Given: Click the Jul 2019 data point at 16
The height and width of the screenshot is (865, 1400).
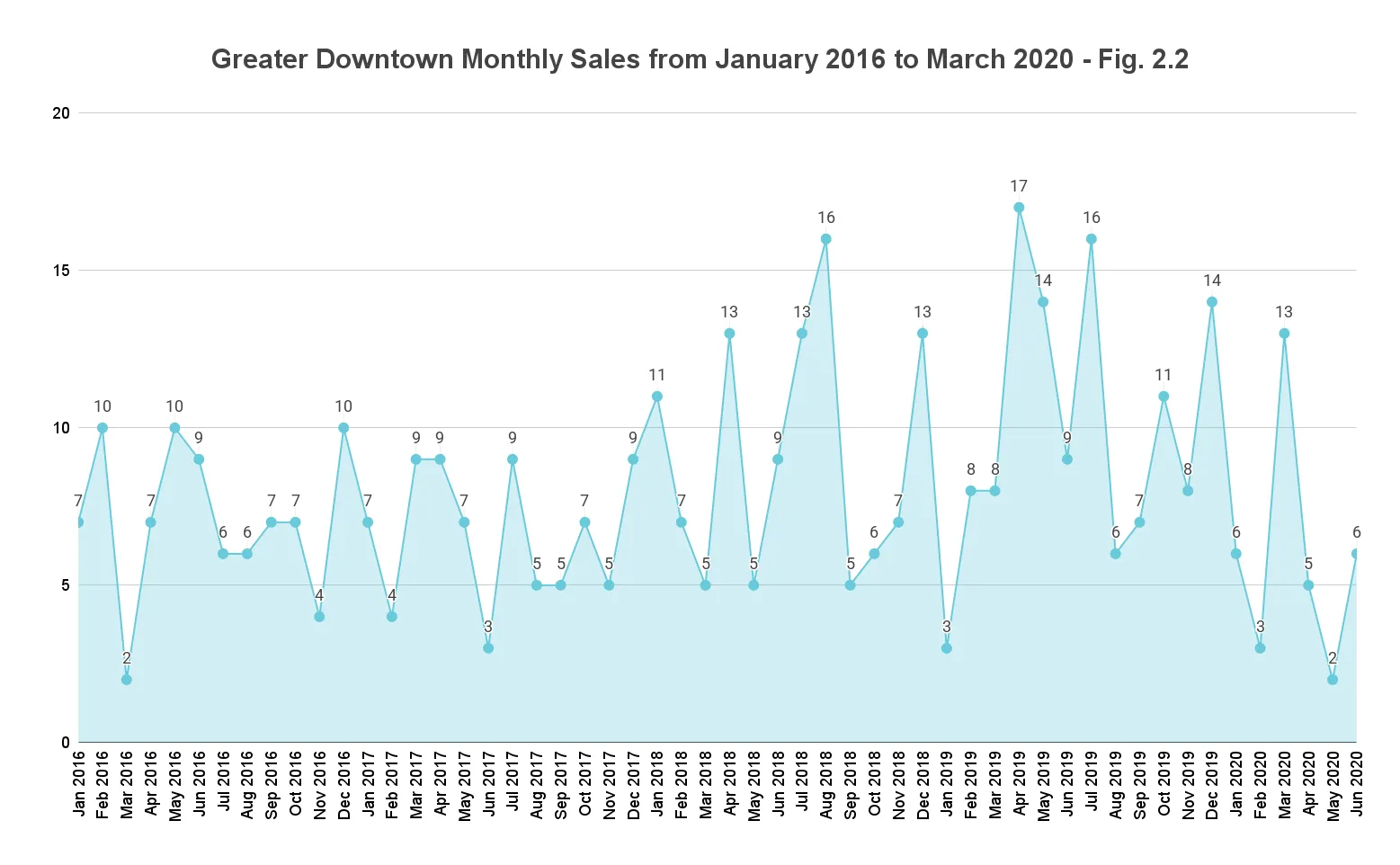Looking at the screenshot, I should pyautogui.click(x=1091, y=239).
